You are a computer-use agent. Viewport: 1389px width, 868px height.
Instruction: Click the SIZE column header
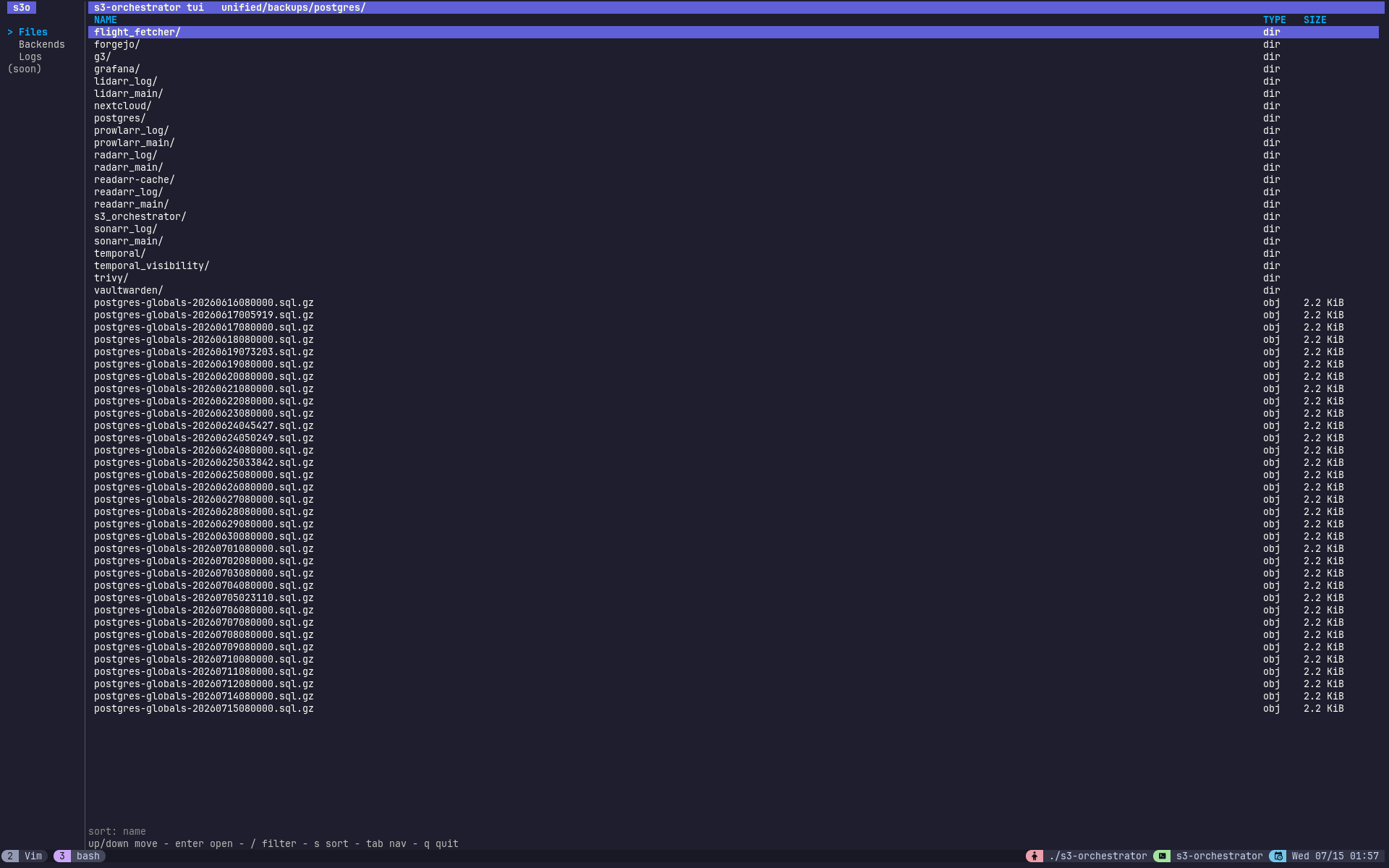[x=1314, y=20]
